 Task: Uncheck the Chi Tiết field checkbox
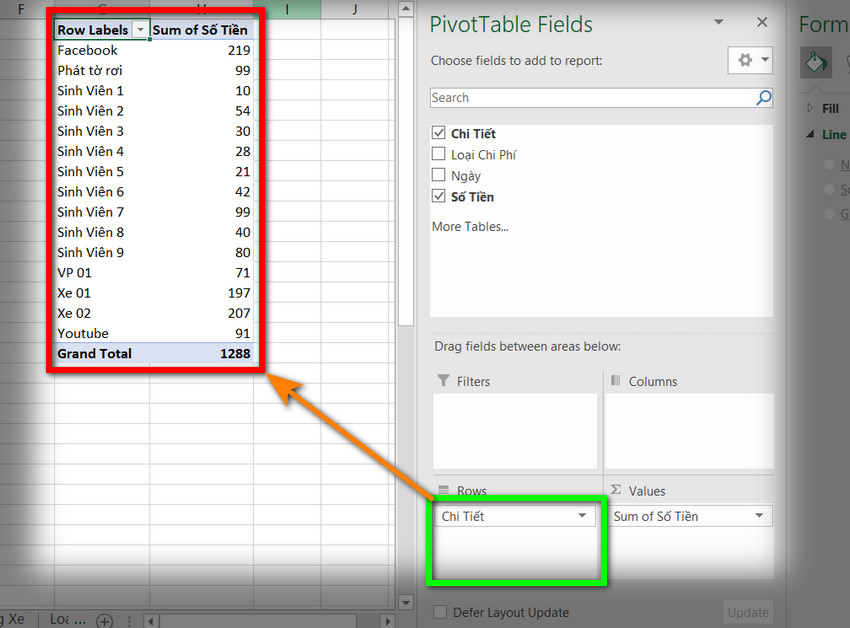click(x=439, y=133)
